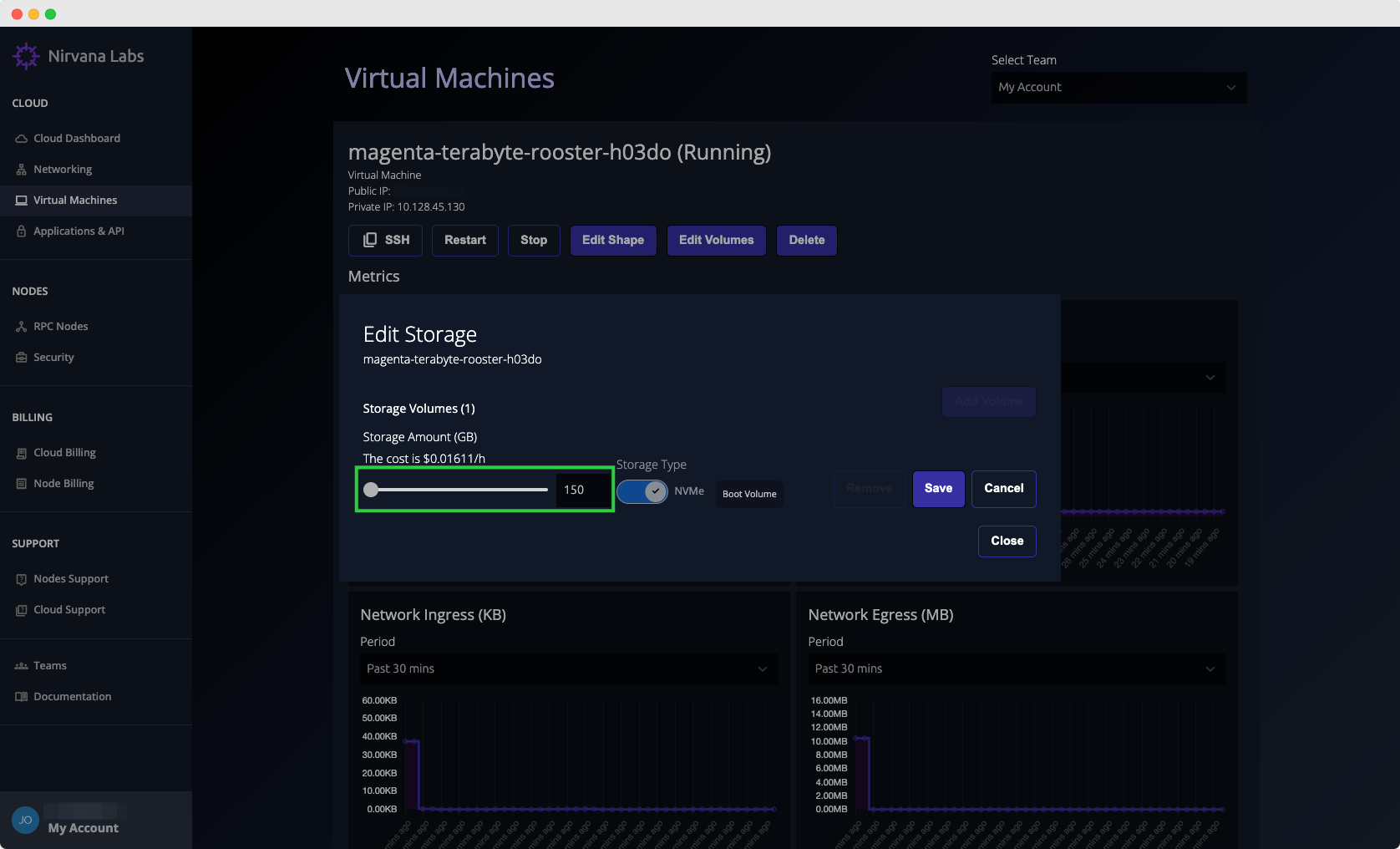The width and height of the screenshot is (1400, 849).
Task: Click the storage amount input field
Action: 582,490
